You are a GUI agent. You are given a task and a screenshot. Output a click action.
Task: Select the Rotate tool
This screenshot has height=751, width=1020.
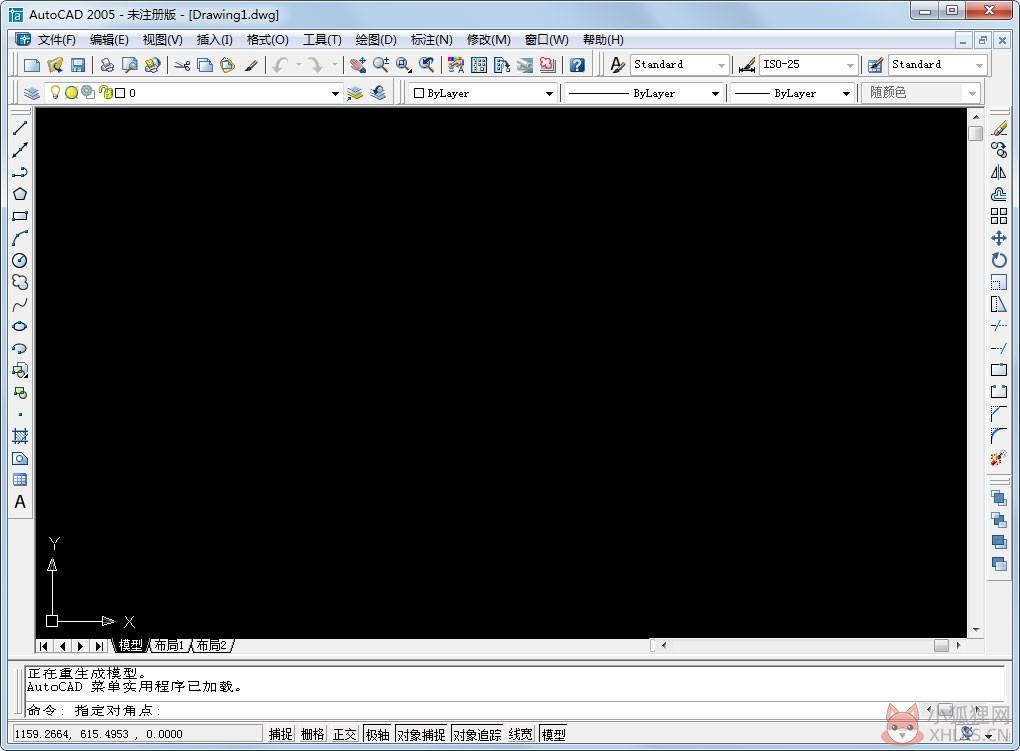999,260
